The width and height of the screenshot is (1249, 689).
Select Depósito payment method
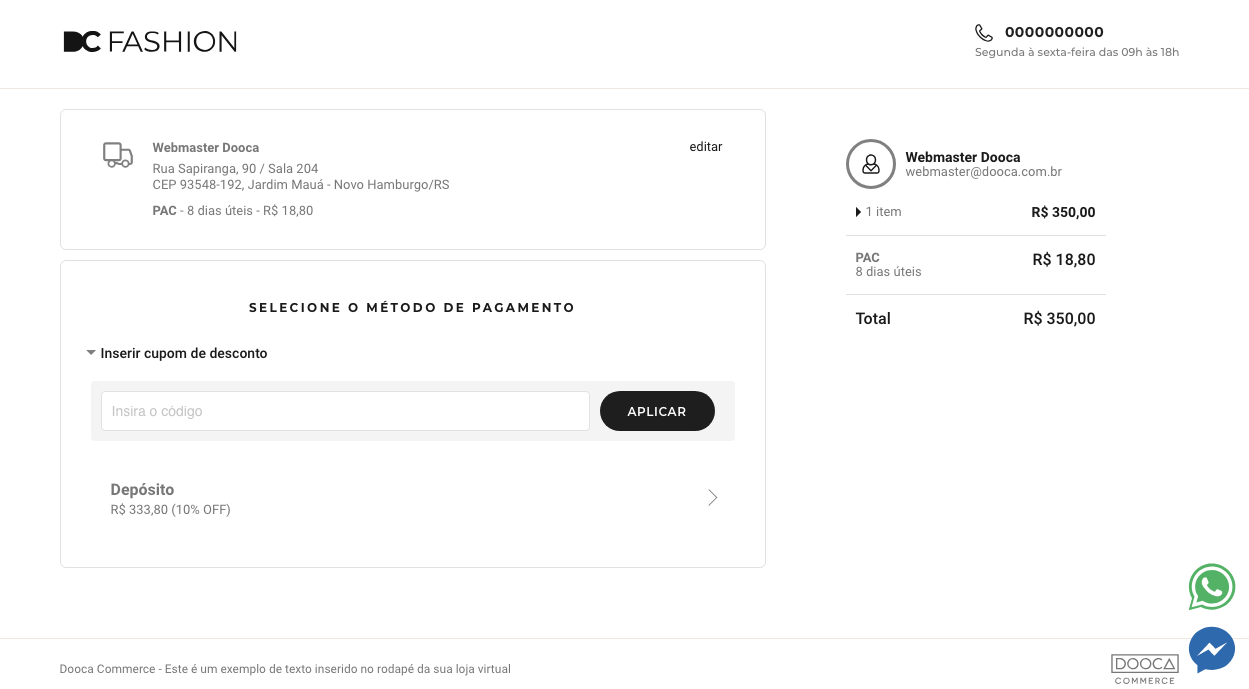click(x=413, y=498)
